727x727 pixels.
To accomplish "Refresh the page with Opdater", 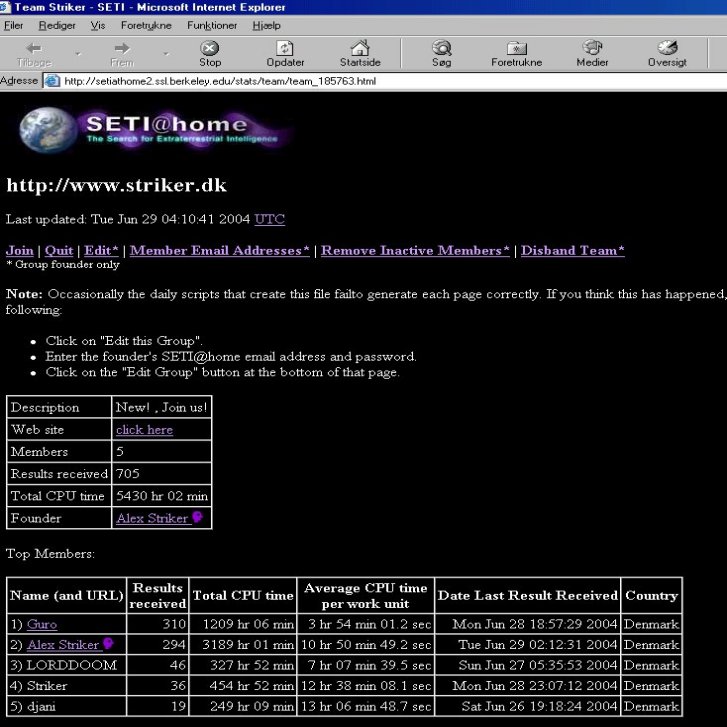I will 285,53.
